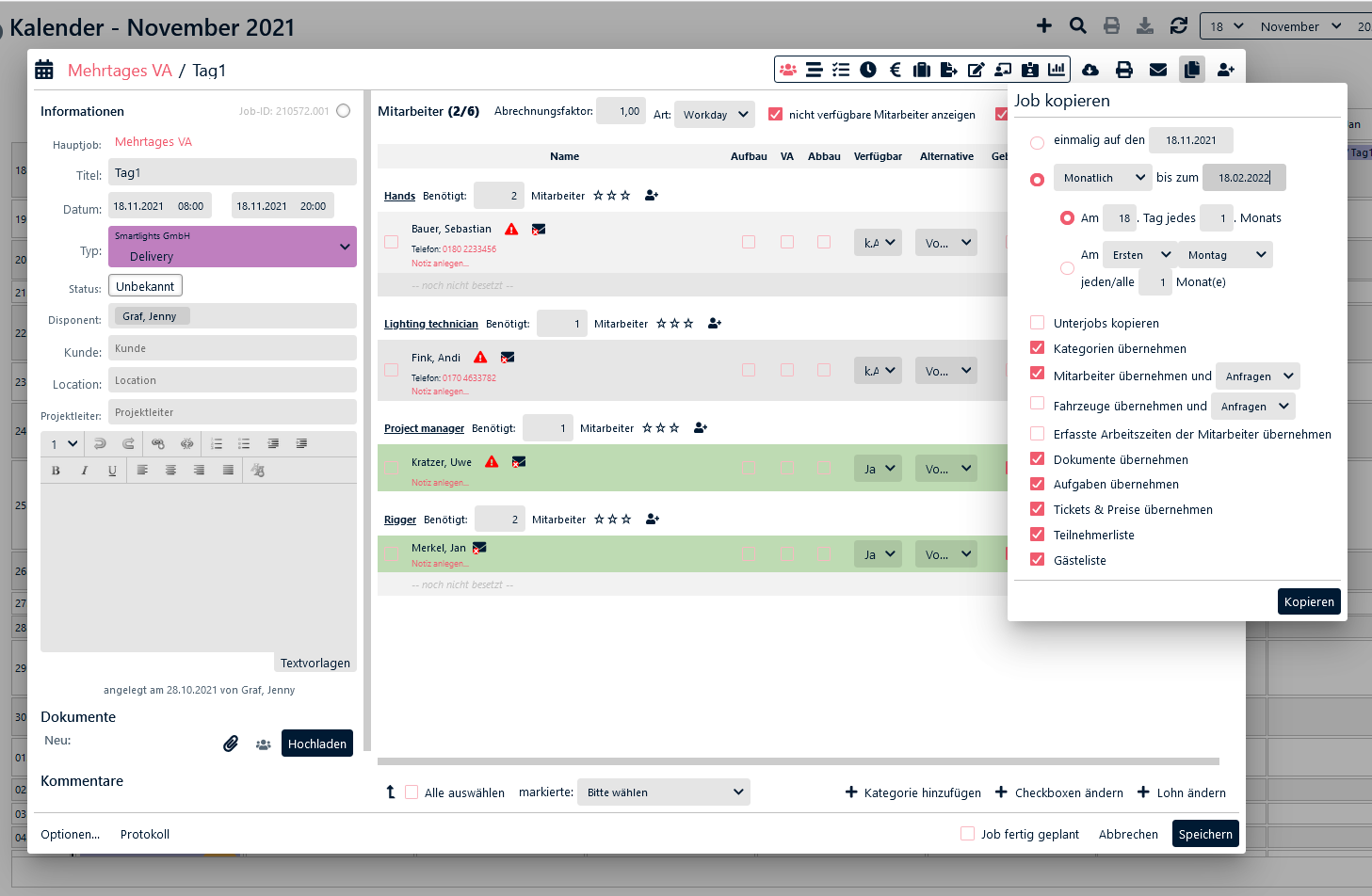1372x896 pixels.
Task: Open the Workday Art dropdown
Action: click(x=715, y=115)
